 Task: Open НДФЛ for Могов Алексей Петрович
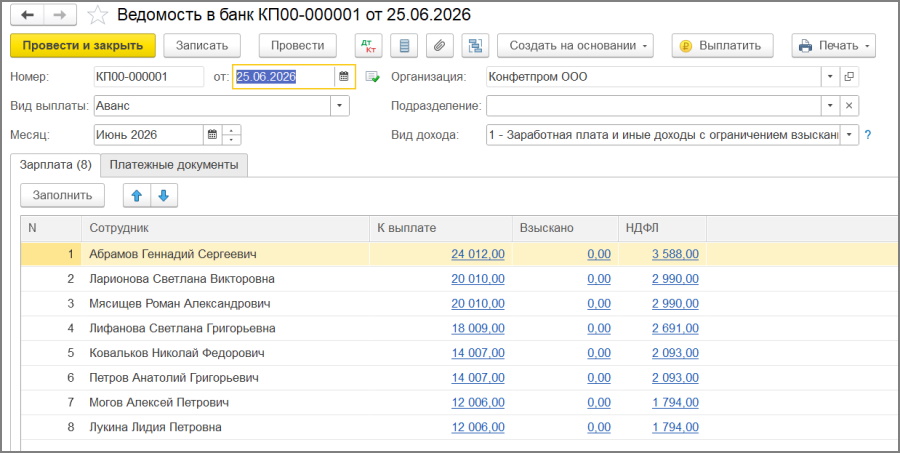coord(675,403)
